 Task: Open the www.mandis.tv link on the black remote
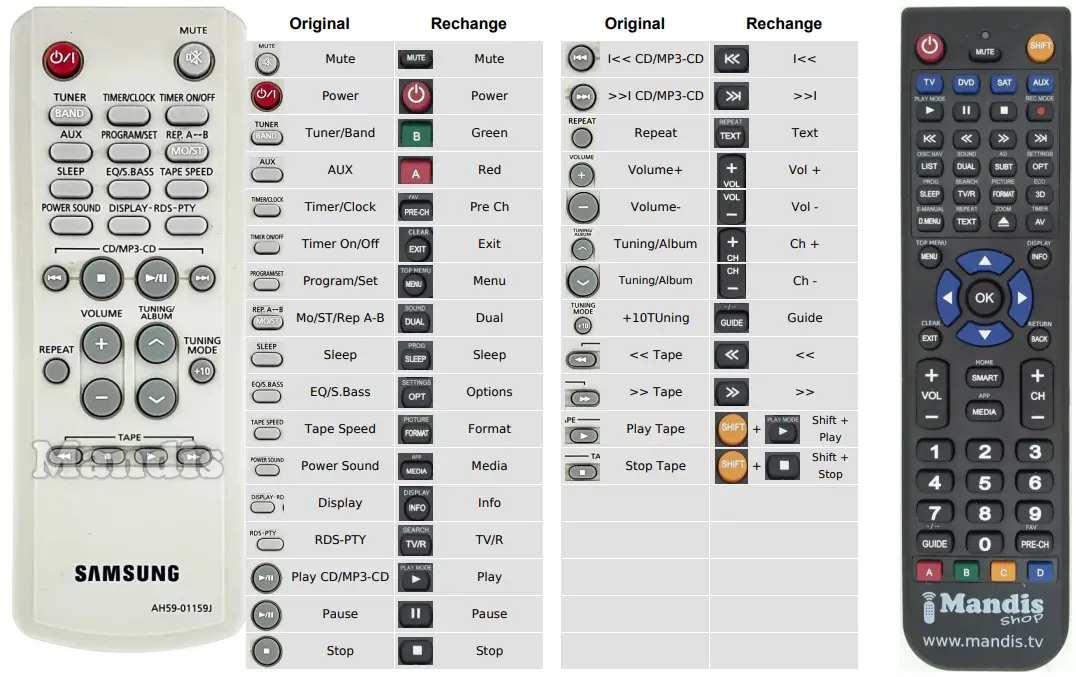click(984, 641)
